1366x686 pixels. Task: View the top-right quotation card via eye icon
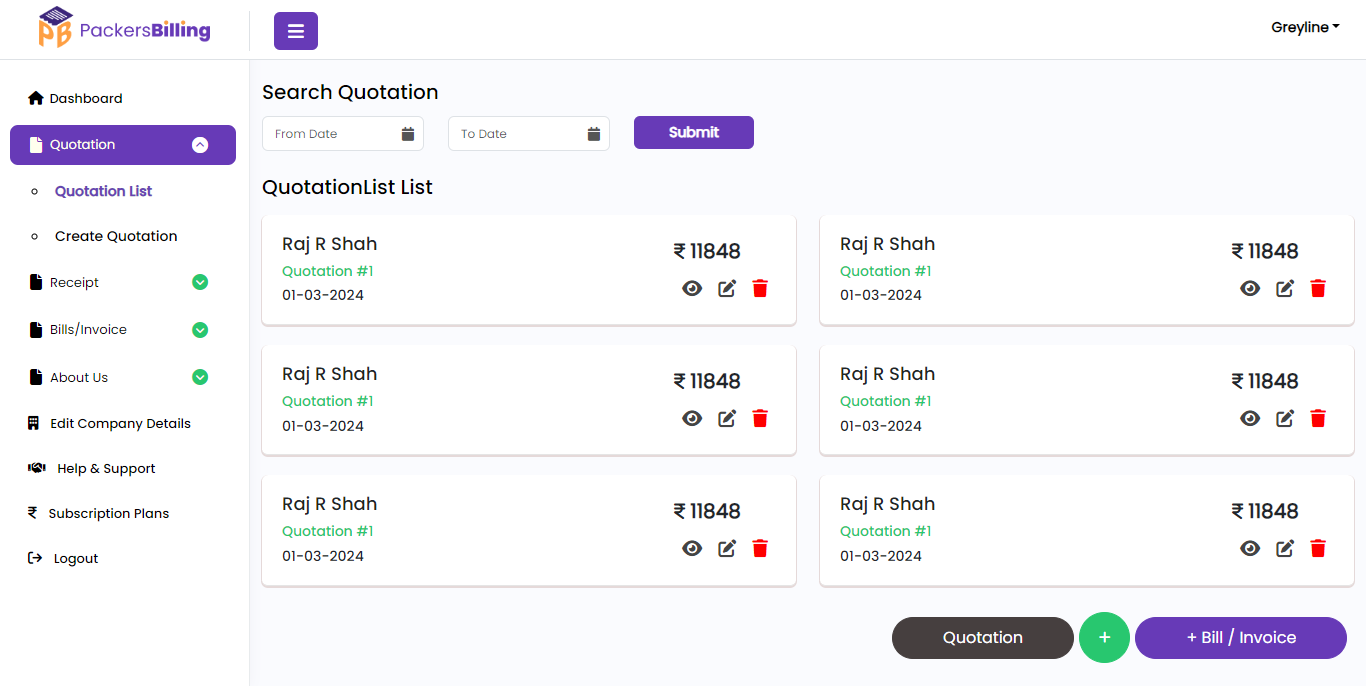[1250, 288]
